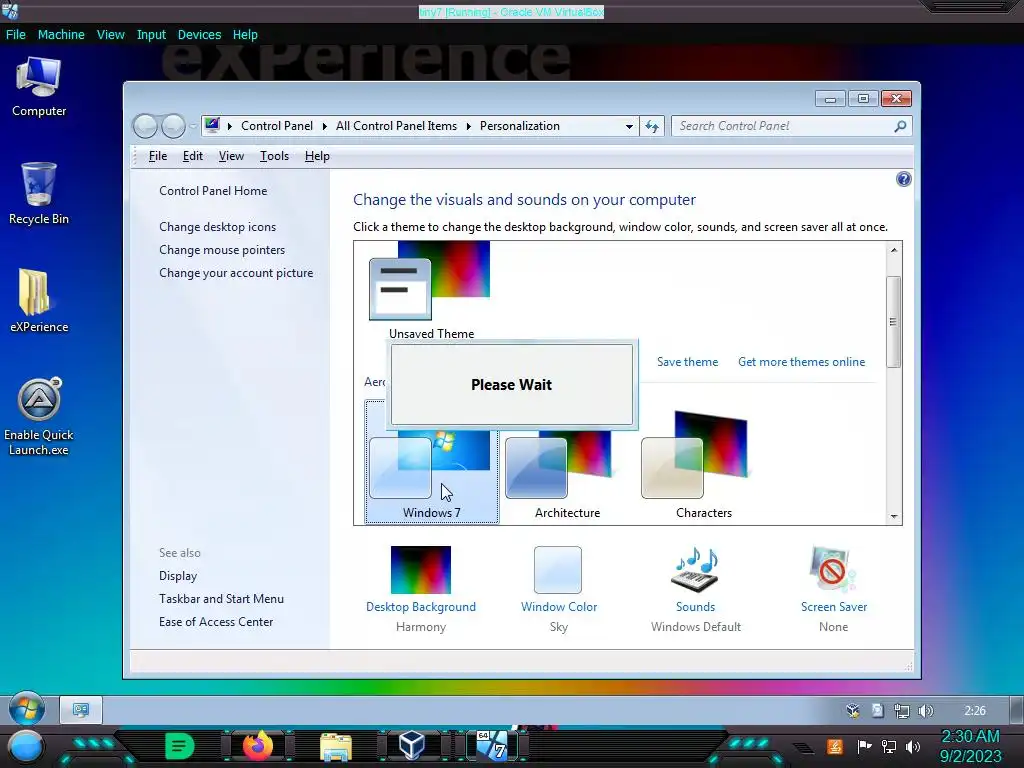Launch Enable Quick Launch.exe desktop icon

click(x=39, y=417)
